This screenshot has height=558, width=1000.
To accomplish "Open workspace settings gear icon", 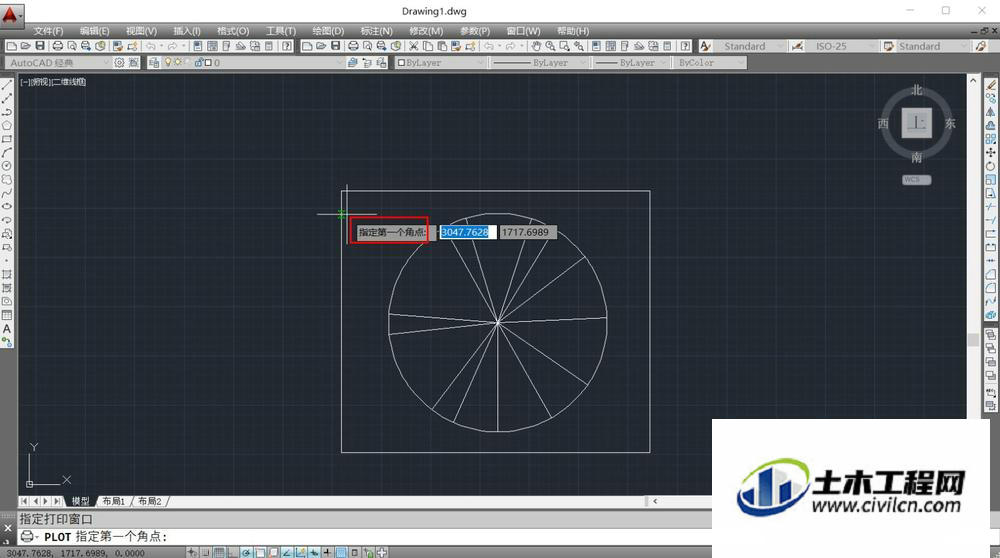I will tap(119, 62).
